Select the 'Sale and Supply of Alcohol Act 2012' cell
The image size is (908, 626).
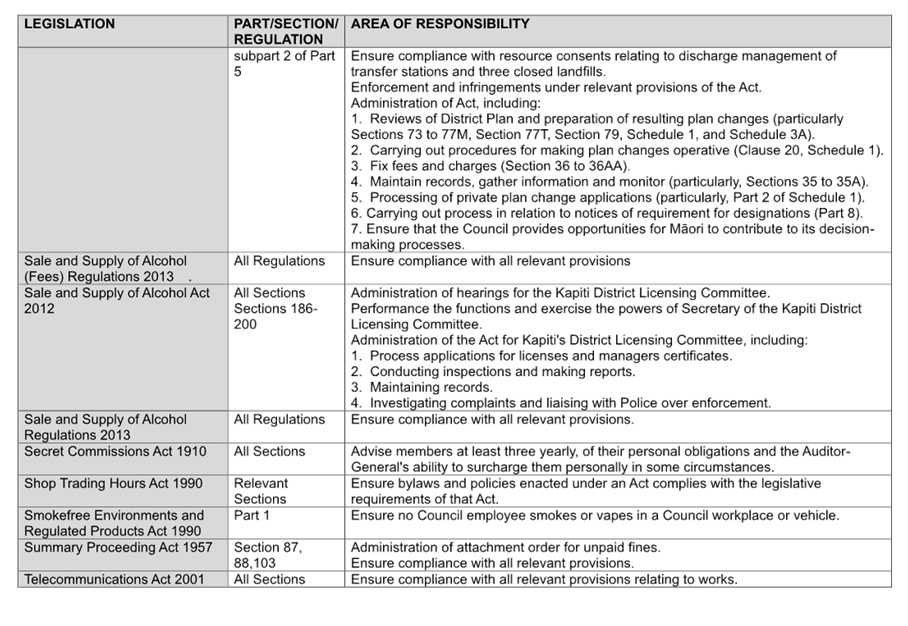pos(123,347)
